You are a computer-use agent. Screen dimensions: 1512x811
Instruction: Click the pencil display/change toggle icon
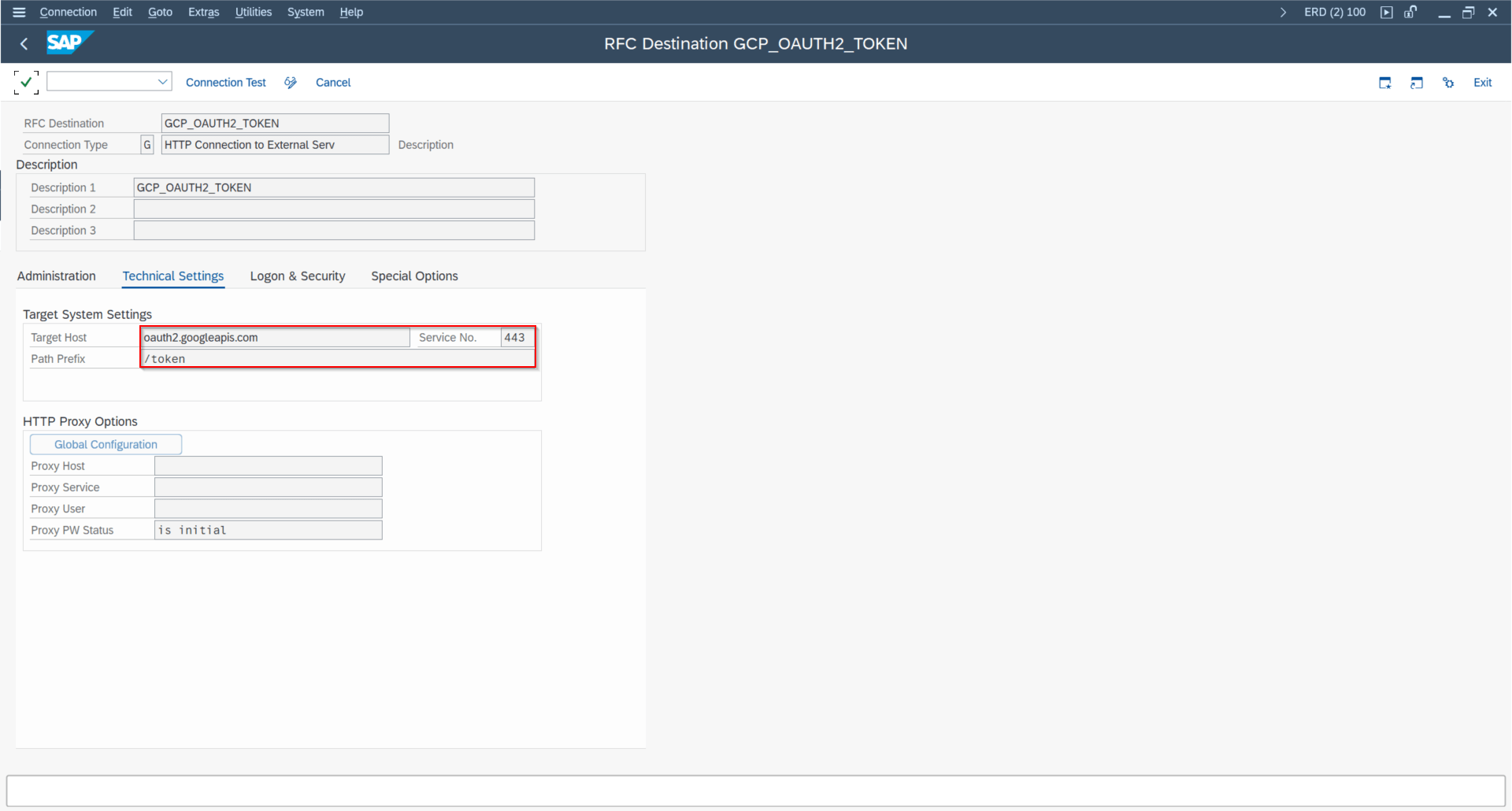291,83
